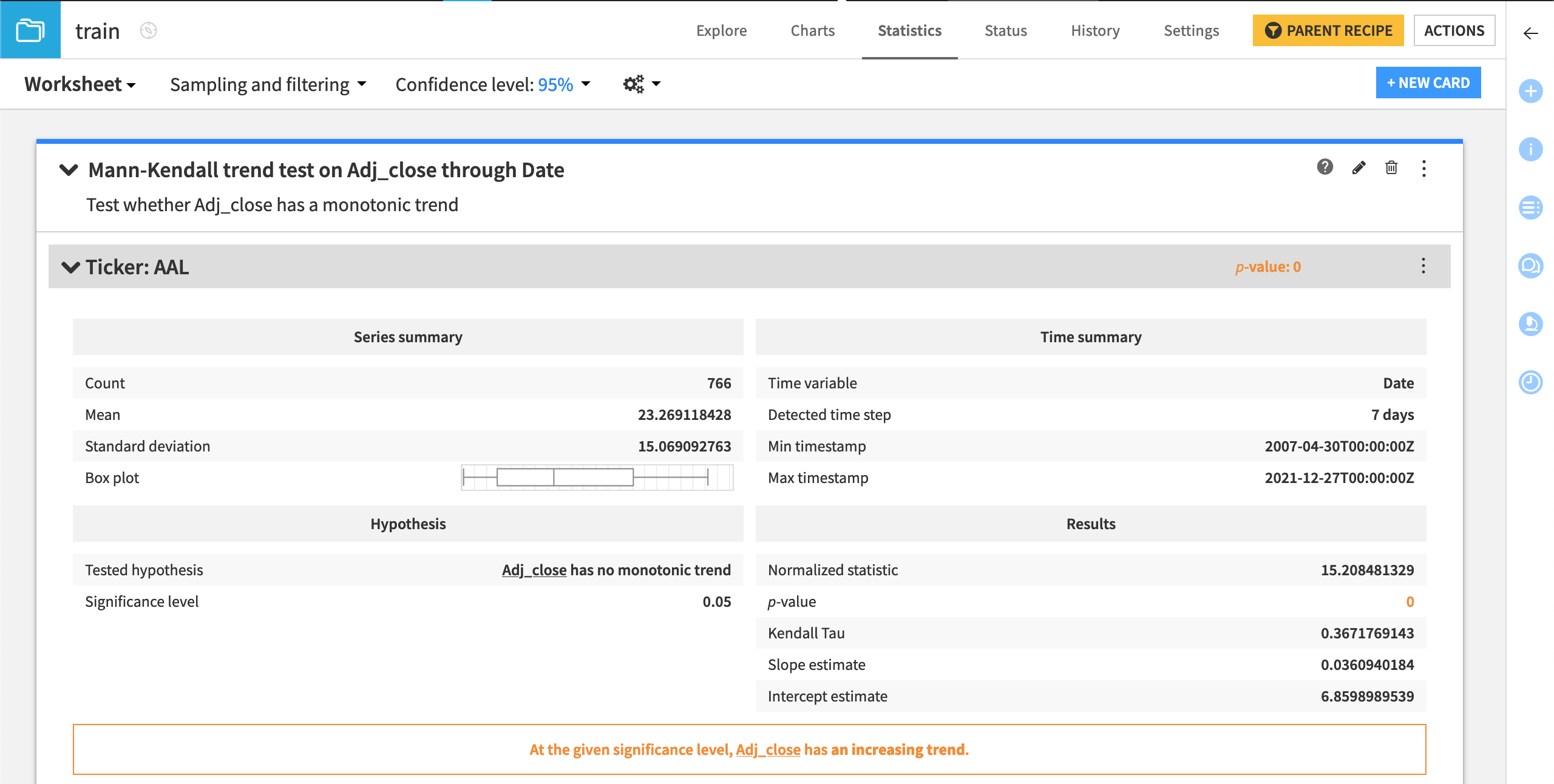Switch to the Charts tab
The image size is (1554, 784).
tap(812, 30)
